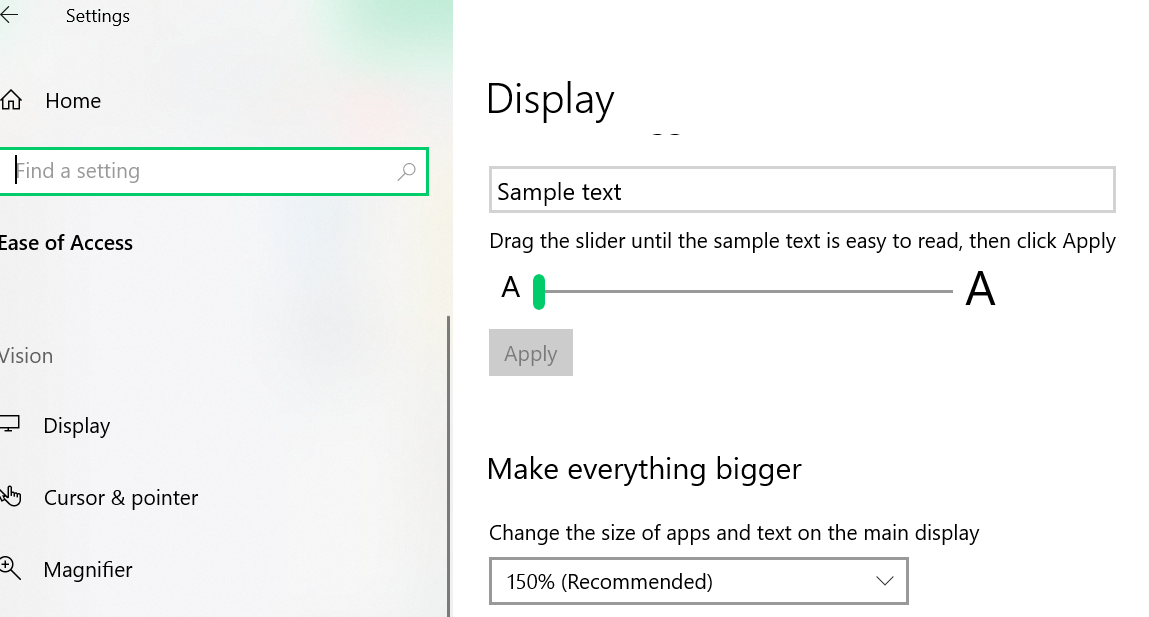Click the sidebar vertical scrollbar
The width and height of the screenshot is (1149, 617).
(448, 460)
